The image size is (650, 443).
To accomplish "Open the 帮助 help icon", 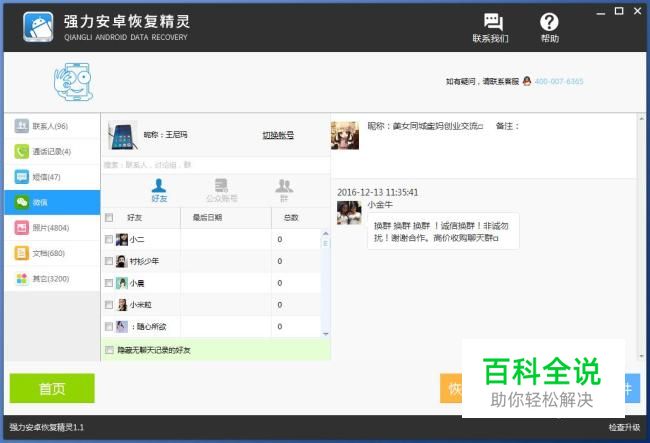I will pyautogui.click(x=549, y=28).
